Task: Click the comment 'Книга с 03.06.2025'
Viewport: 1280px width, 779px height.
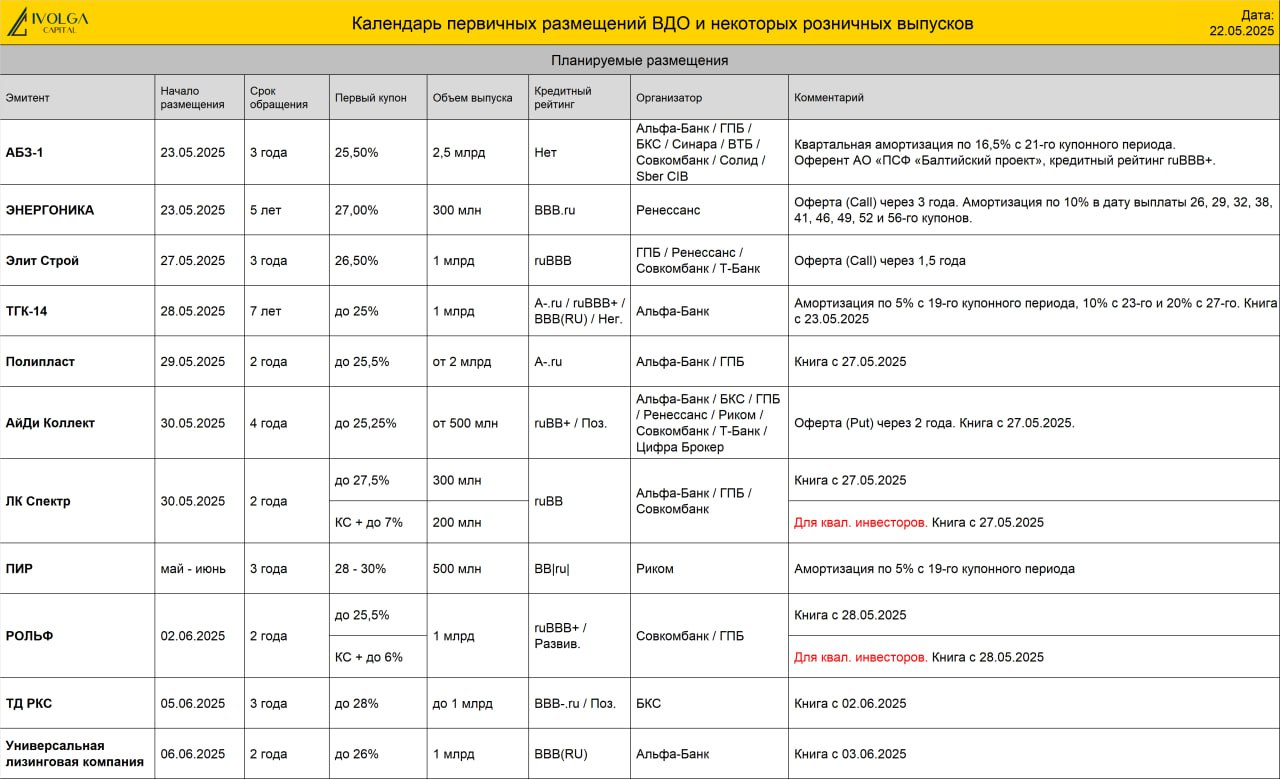Action: [x=850, y=754]
